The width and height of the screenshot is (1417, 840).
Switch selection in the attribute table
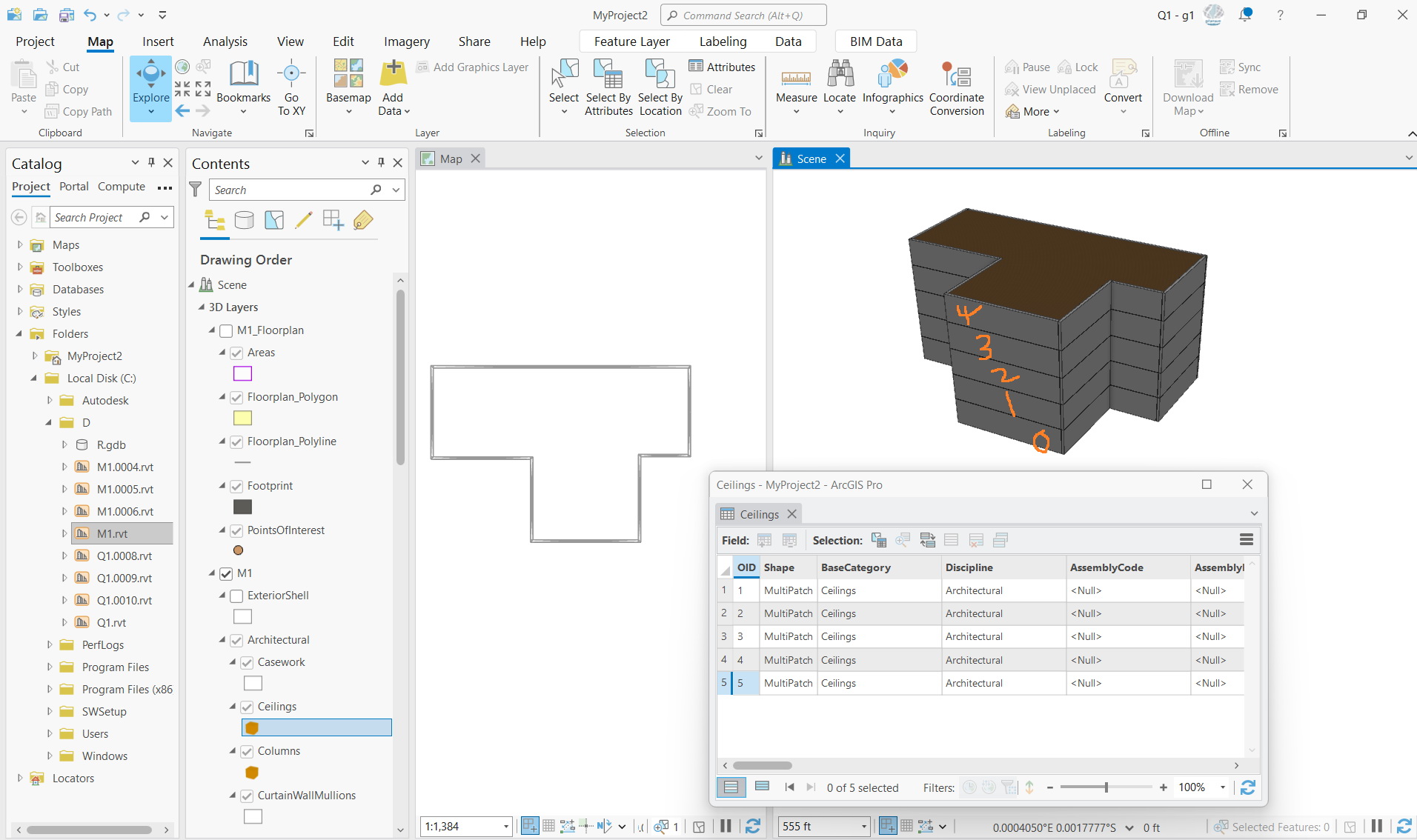click(x=928, y=540)
